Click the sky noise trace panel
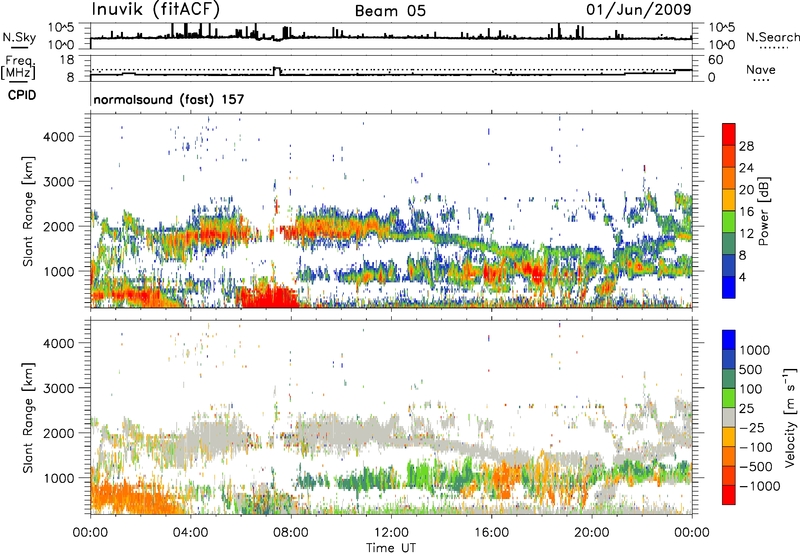This screenshot has height=554, width=800. click(391, 36)
